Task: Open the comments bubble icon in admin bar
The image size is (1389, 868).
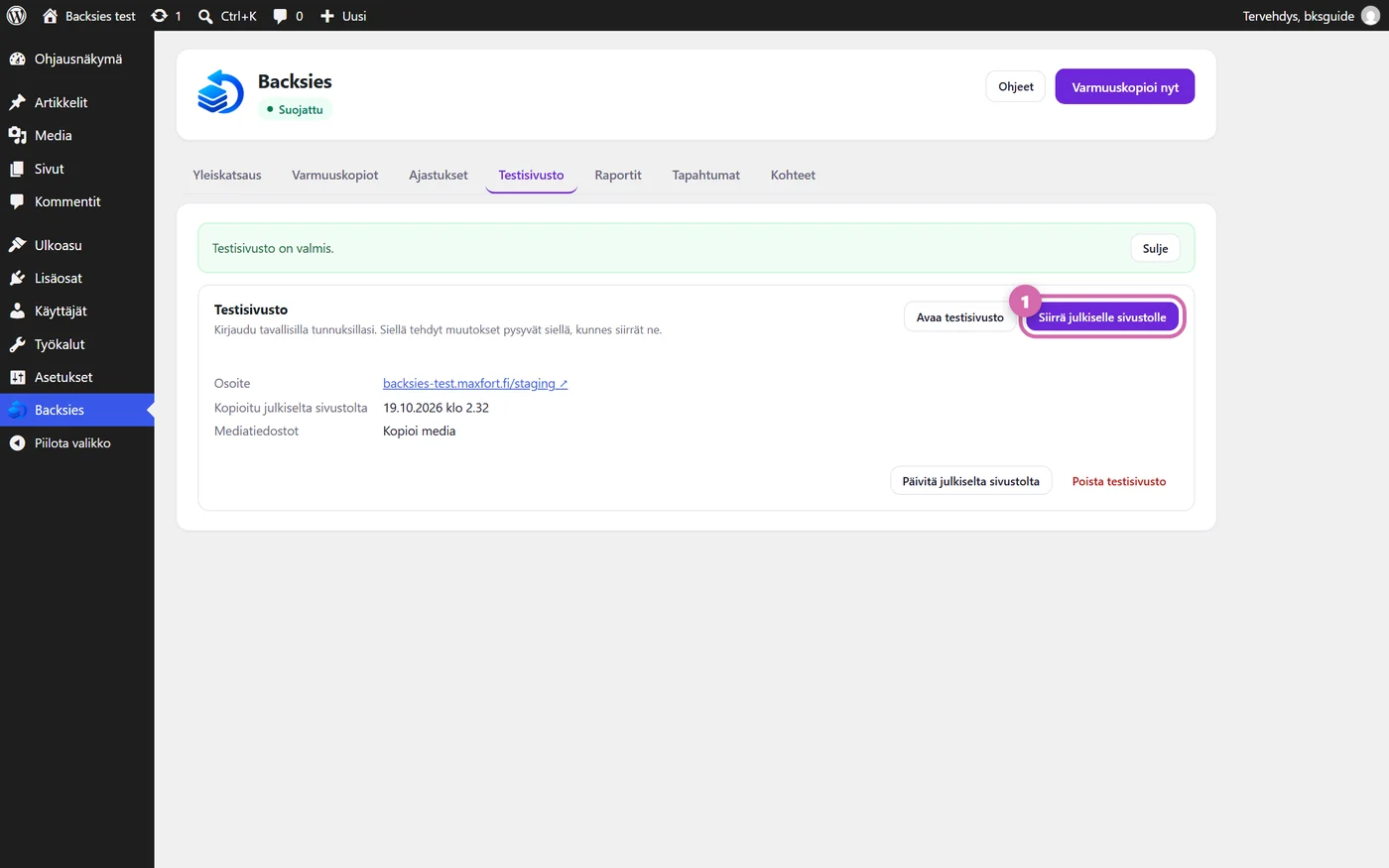Action: coord(281,16)
